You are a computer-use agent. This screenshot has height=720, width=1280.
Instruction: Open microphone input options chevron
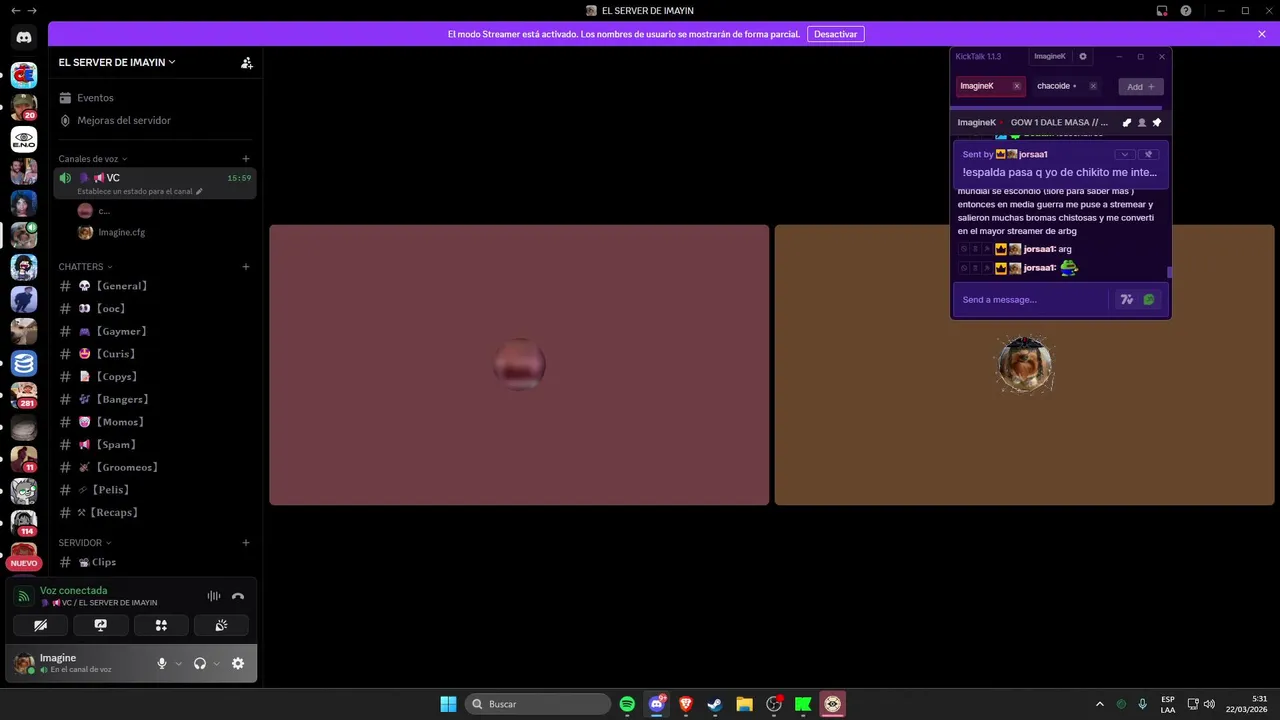[x=179, y=664]
